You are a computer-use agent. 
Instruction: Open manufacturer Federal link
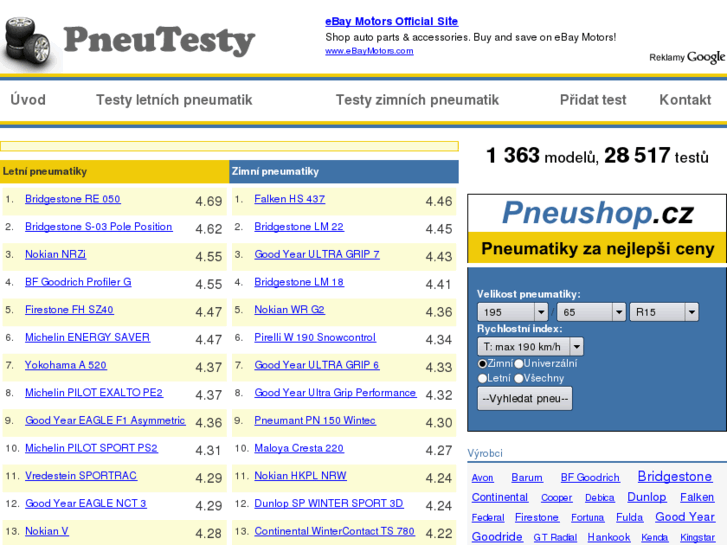(488, 518)
